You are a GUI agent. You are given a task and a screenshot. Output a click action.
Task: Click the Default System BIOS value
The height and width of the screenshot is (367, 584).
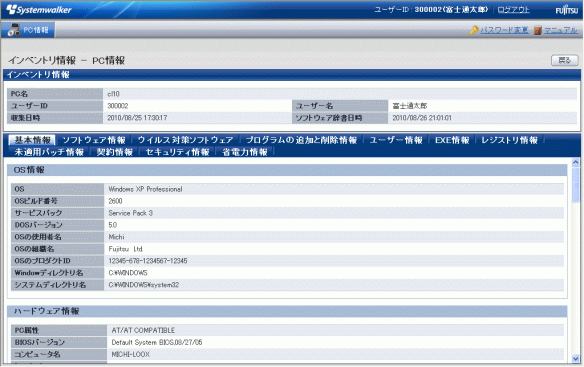(157, 342)
